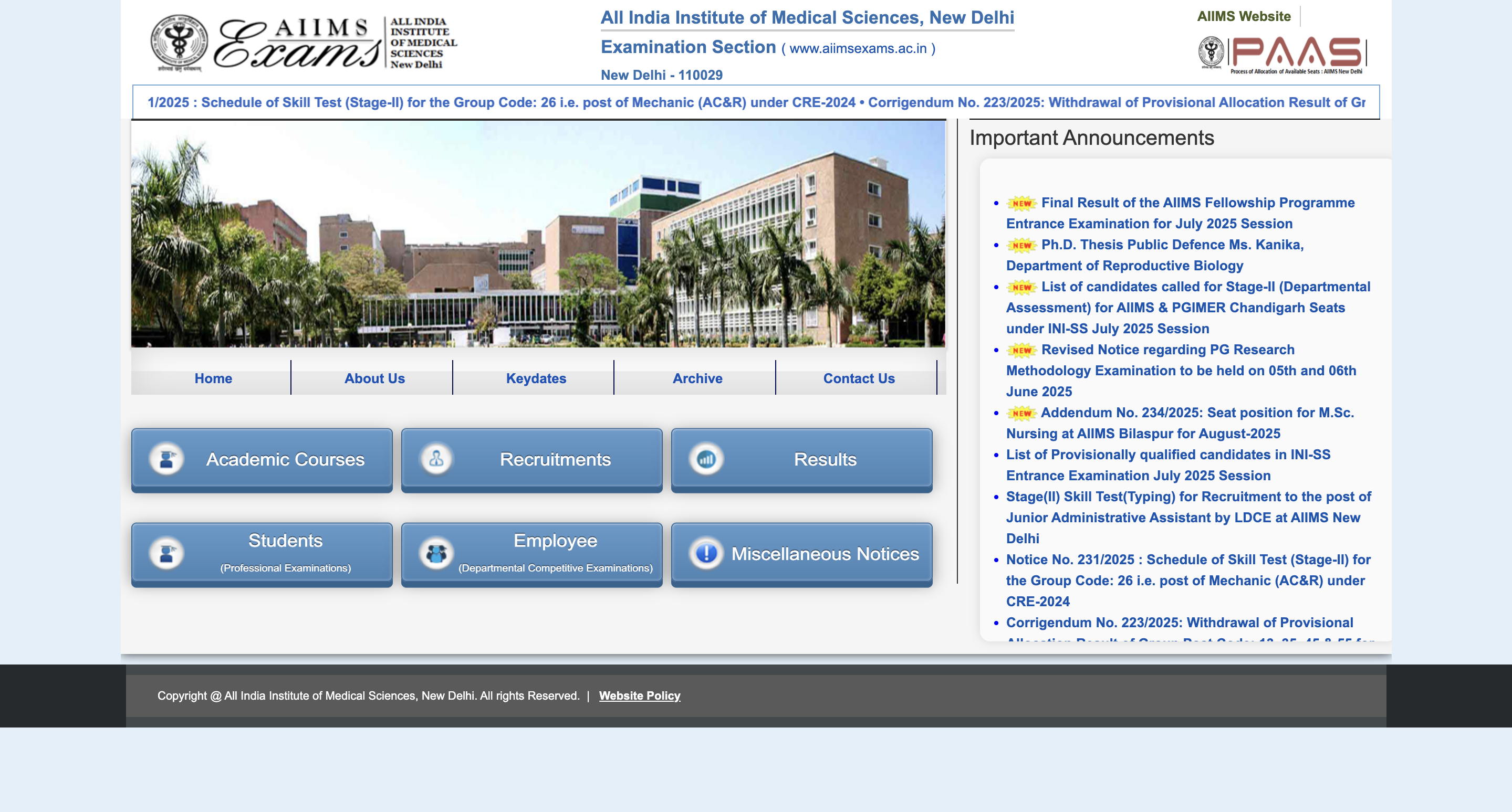This screenshot has height=812, width=1512.
Task: Open Provisionally qualified candidates INI-SS link
Action: pyautogui.click(x=1168, y=465)
